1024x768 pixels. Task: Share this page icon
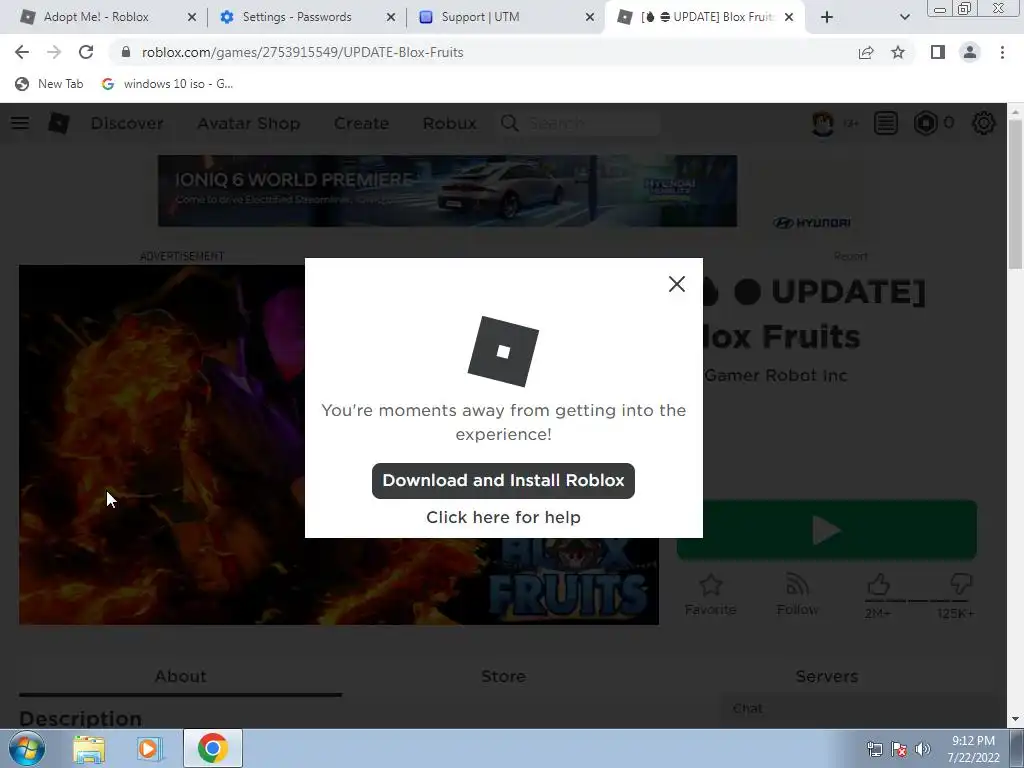pyautogui.click(x=866, y=52)
